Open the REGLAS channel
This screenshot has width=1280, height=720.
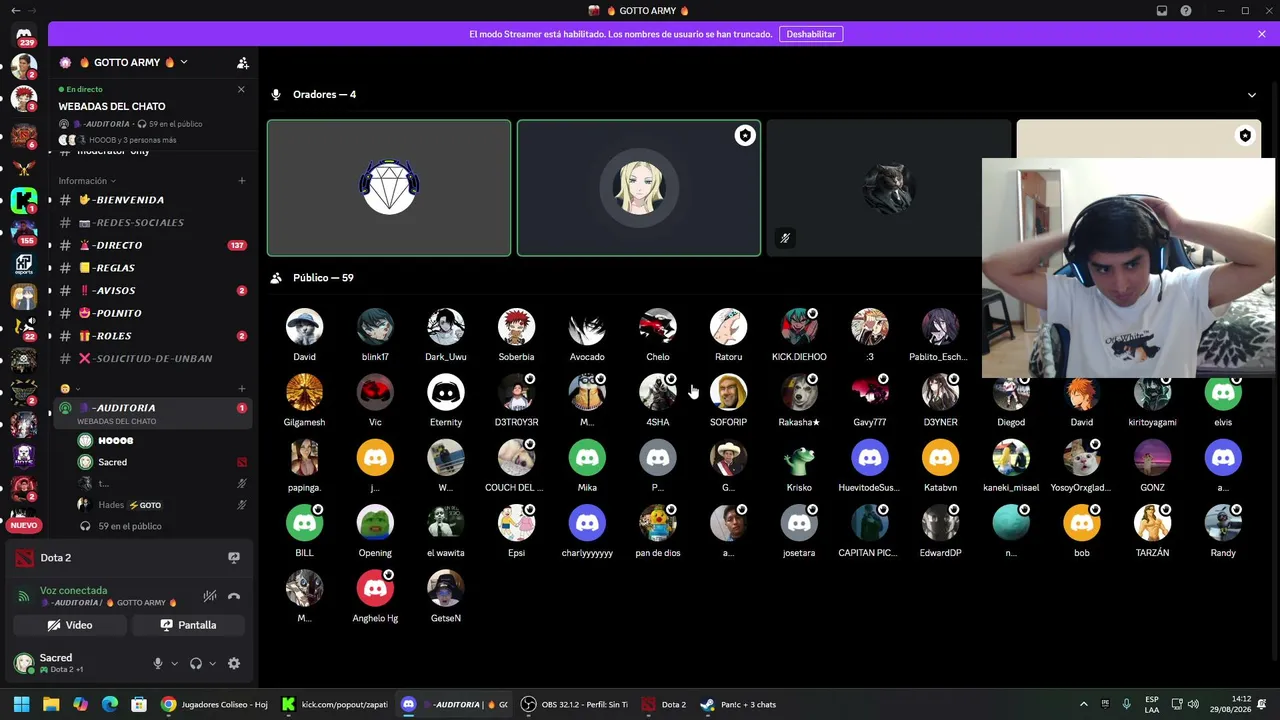tap(153, 268)
